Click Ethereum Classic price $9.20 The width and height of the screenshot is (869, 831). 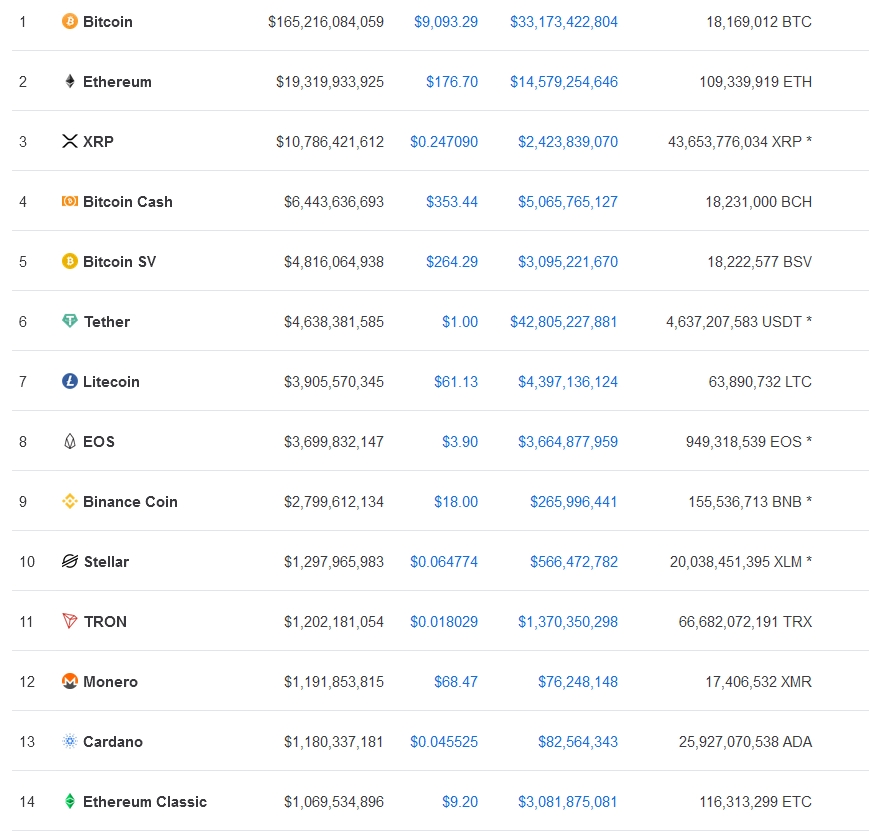point(459,801)
